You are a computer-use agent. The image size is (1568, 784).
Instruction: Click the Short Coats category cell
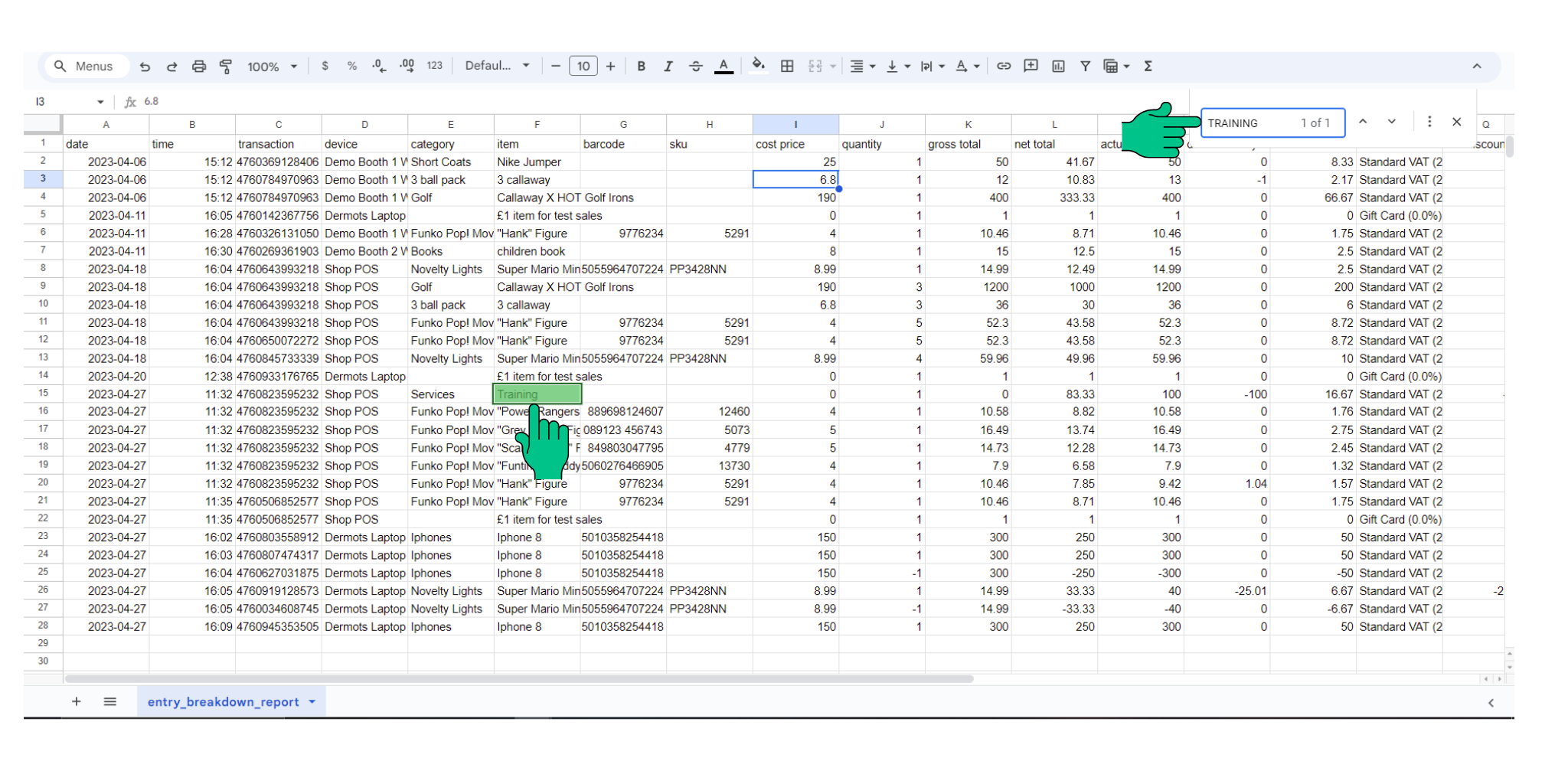click(x=450, y=162)
